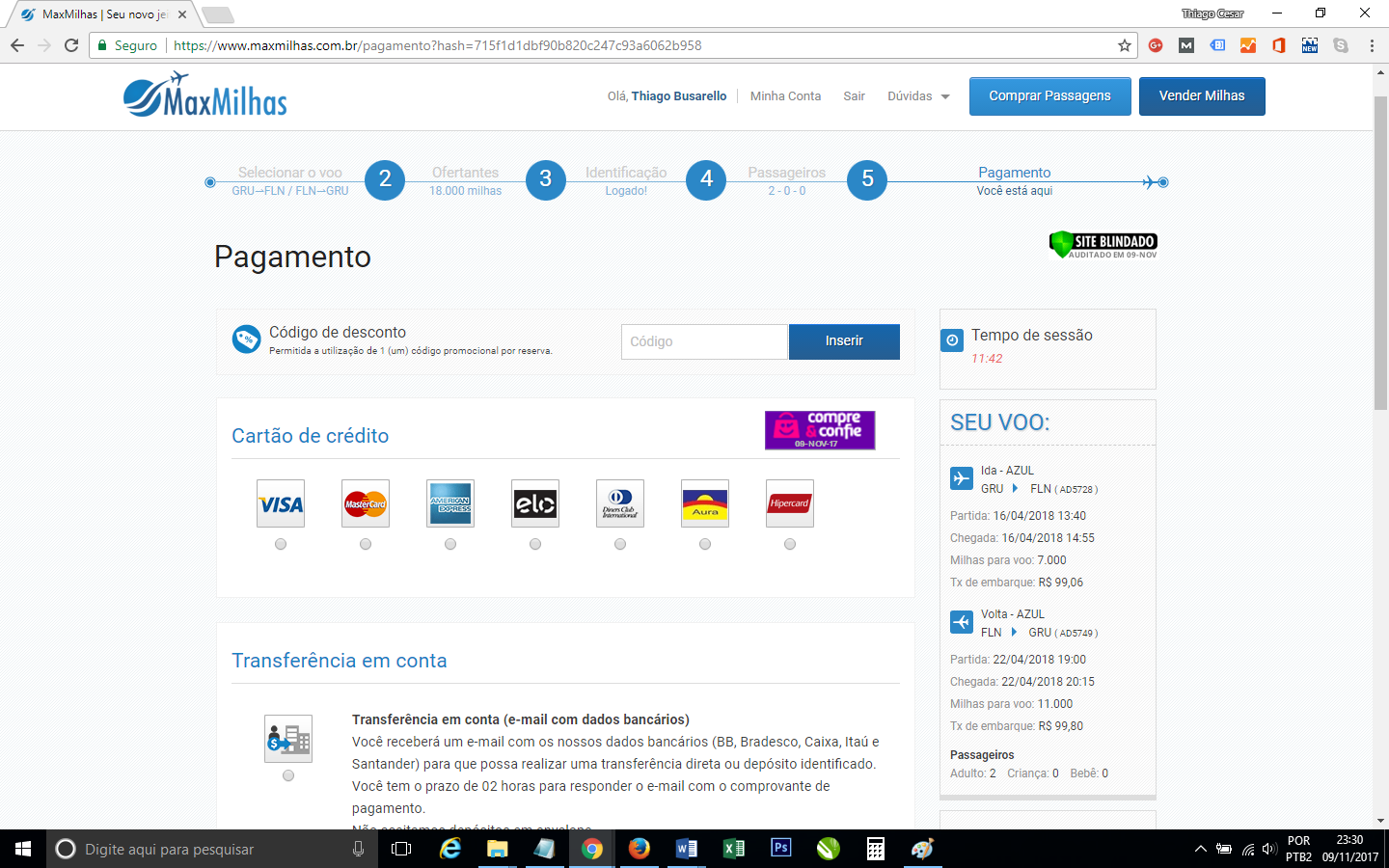Click the Diners Club logo
The height and width of the screenshot is (868, 1389).
coord(620,503)
